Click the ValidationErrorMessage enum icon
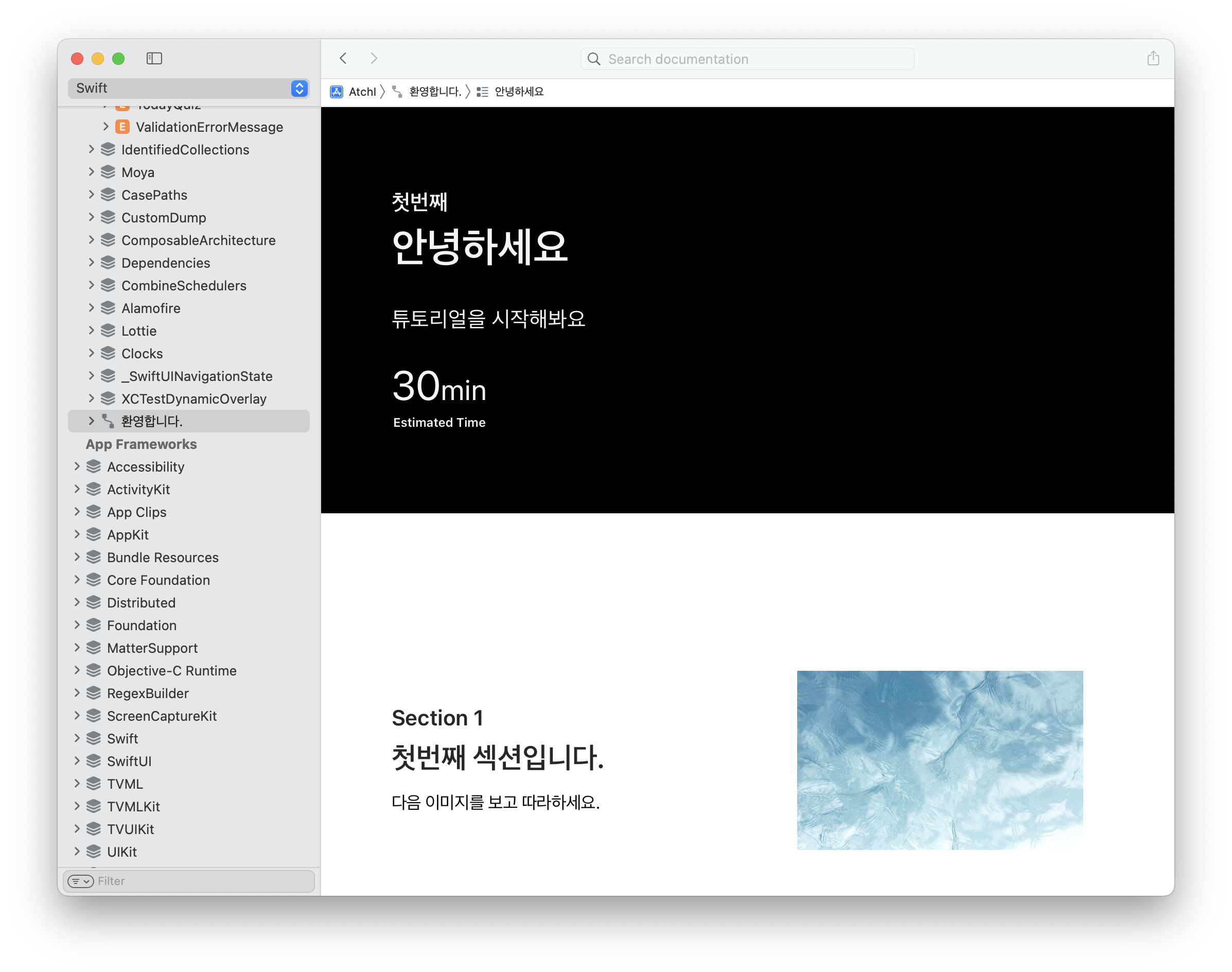Image resolution: width=1232 pixels, height=972 pixels. pos(122,127)
